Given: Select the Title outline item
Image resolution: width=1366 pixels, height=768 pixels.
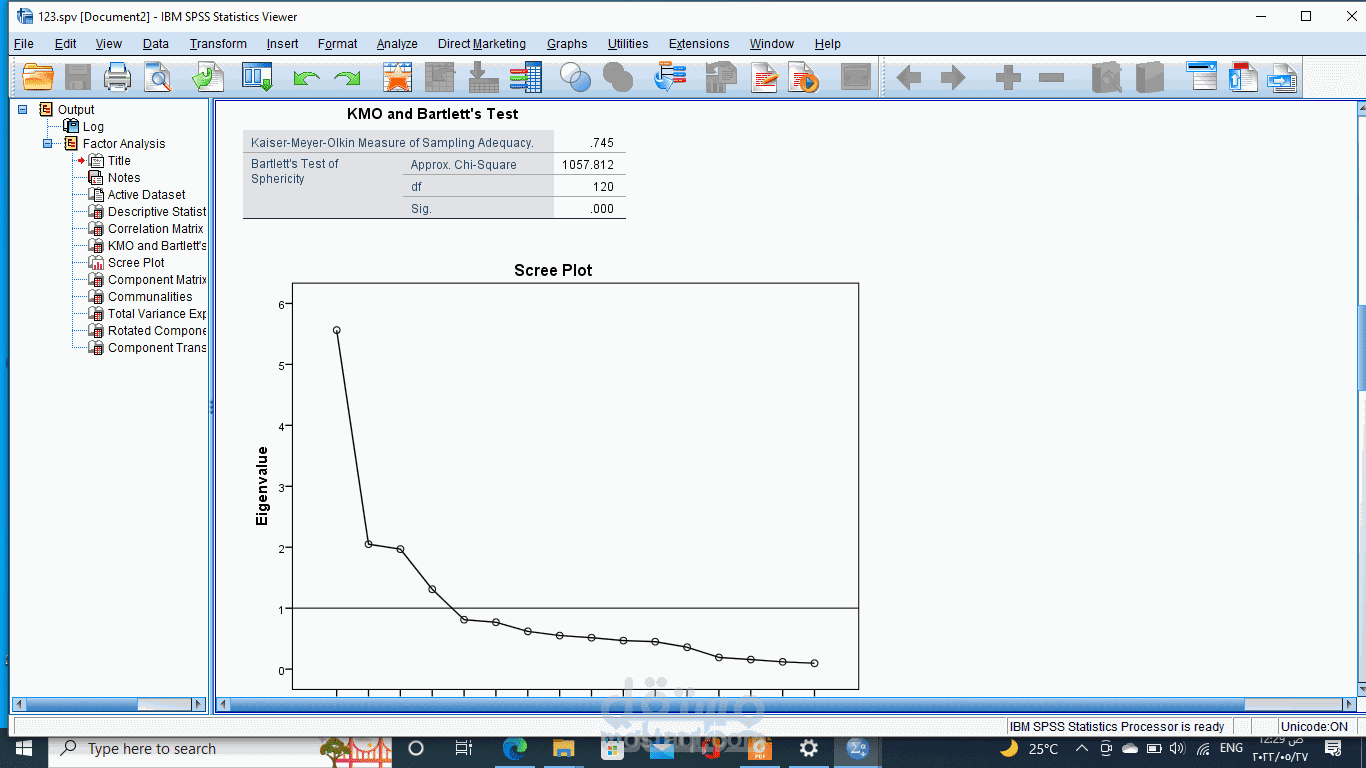Looking at the screenshot, I should click(119, 161).
